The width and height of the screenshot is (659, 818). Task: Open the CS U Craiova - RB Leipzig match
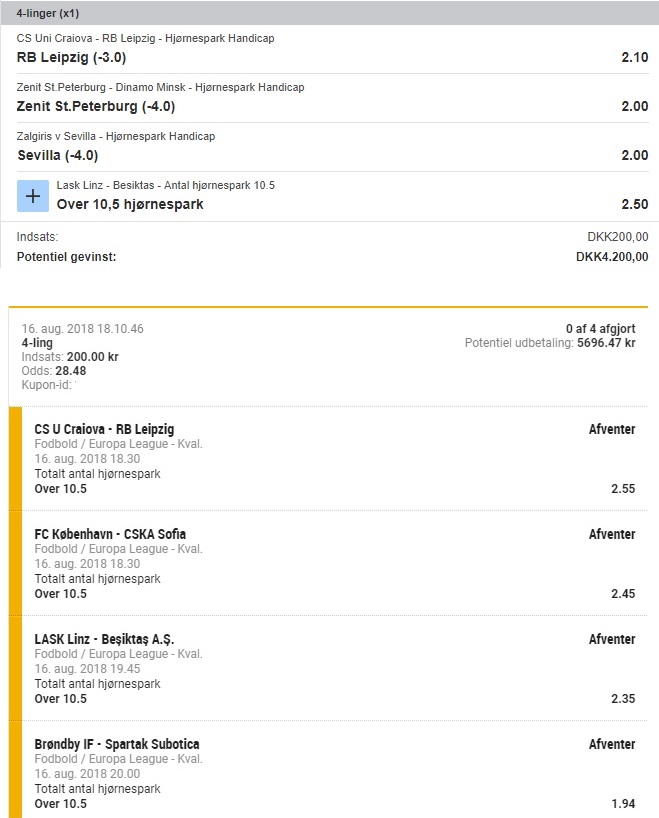[104, 429]
